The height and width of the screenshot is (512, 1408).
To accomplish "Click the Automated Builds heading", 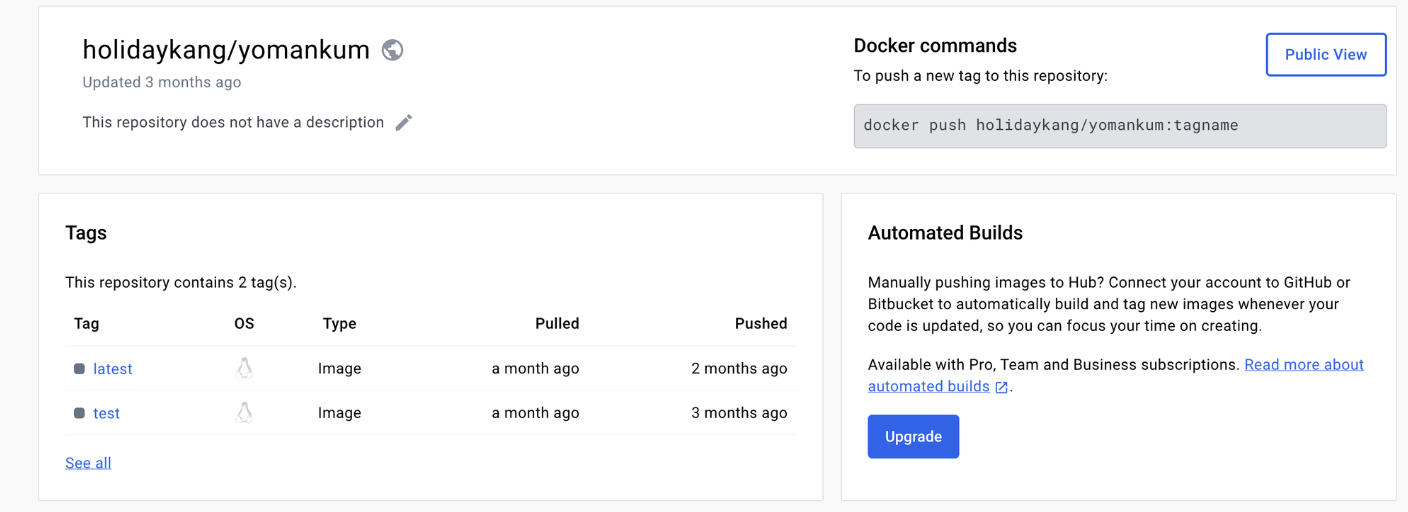I will click(x=945, y=233).
